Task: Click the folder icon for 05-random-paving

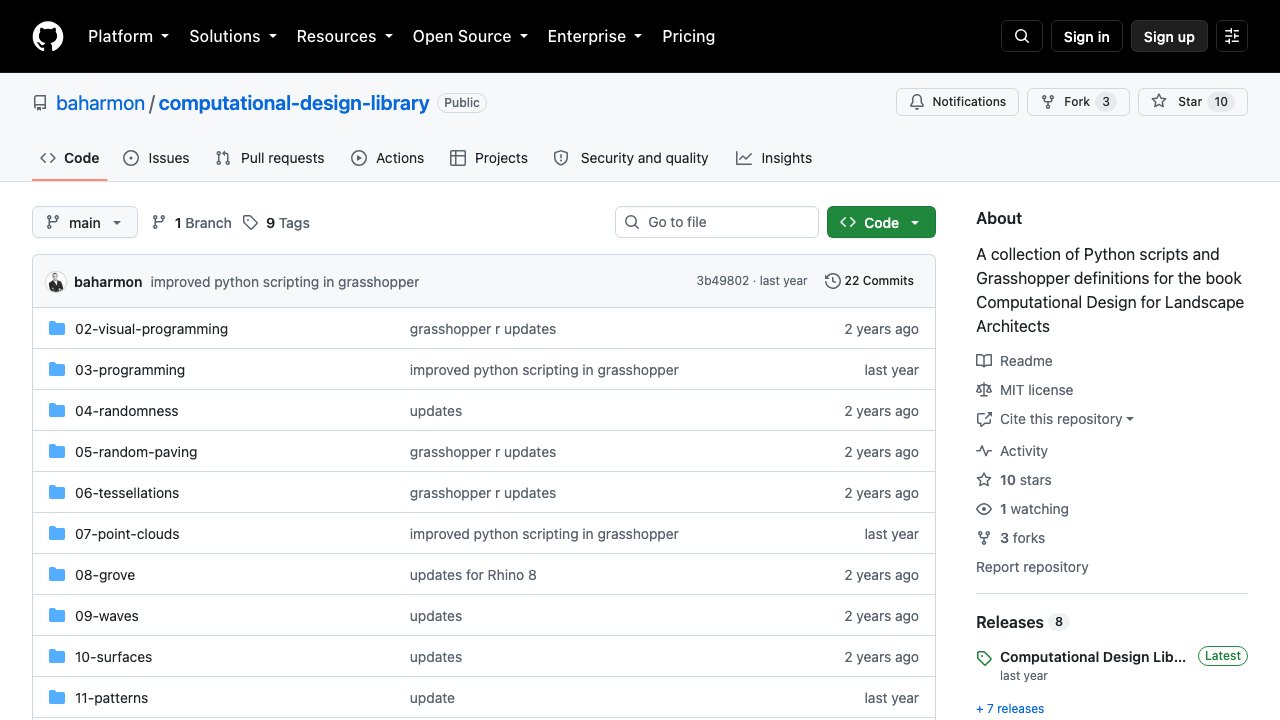Action: tap(57, 452)
